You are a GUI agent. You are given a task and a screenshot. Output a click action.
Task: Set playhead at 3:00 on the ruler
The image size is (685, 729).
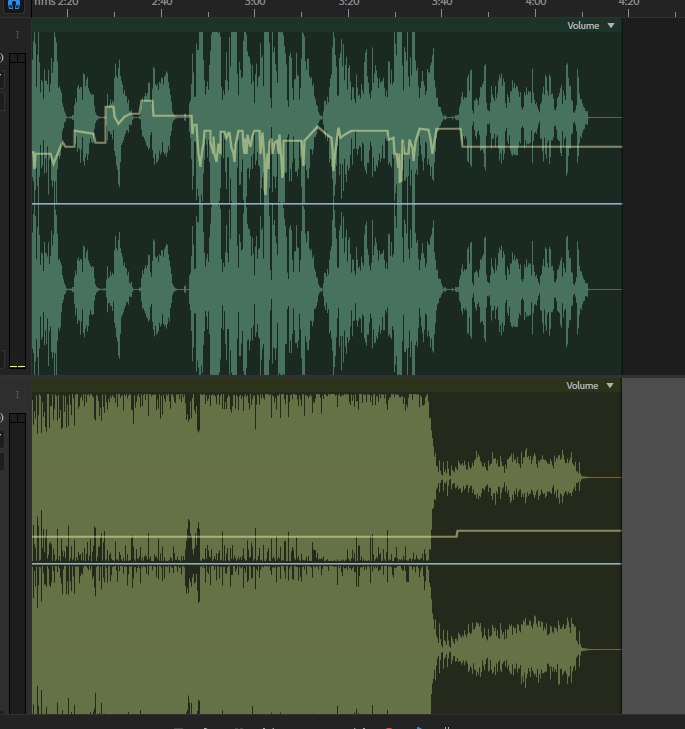pos(255,4)
